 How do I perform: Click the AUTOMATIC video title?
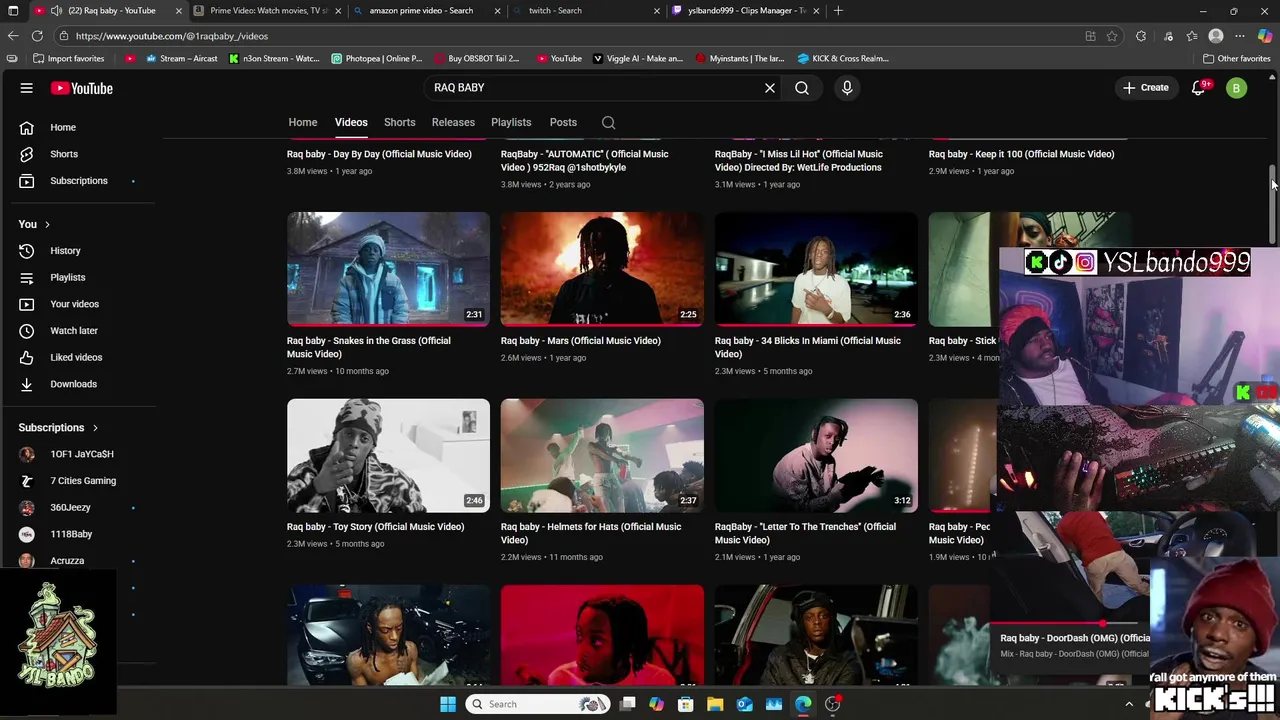coord(585,161)
